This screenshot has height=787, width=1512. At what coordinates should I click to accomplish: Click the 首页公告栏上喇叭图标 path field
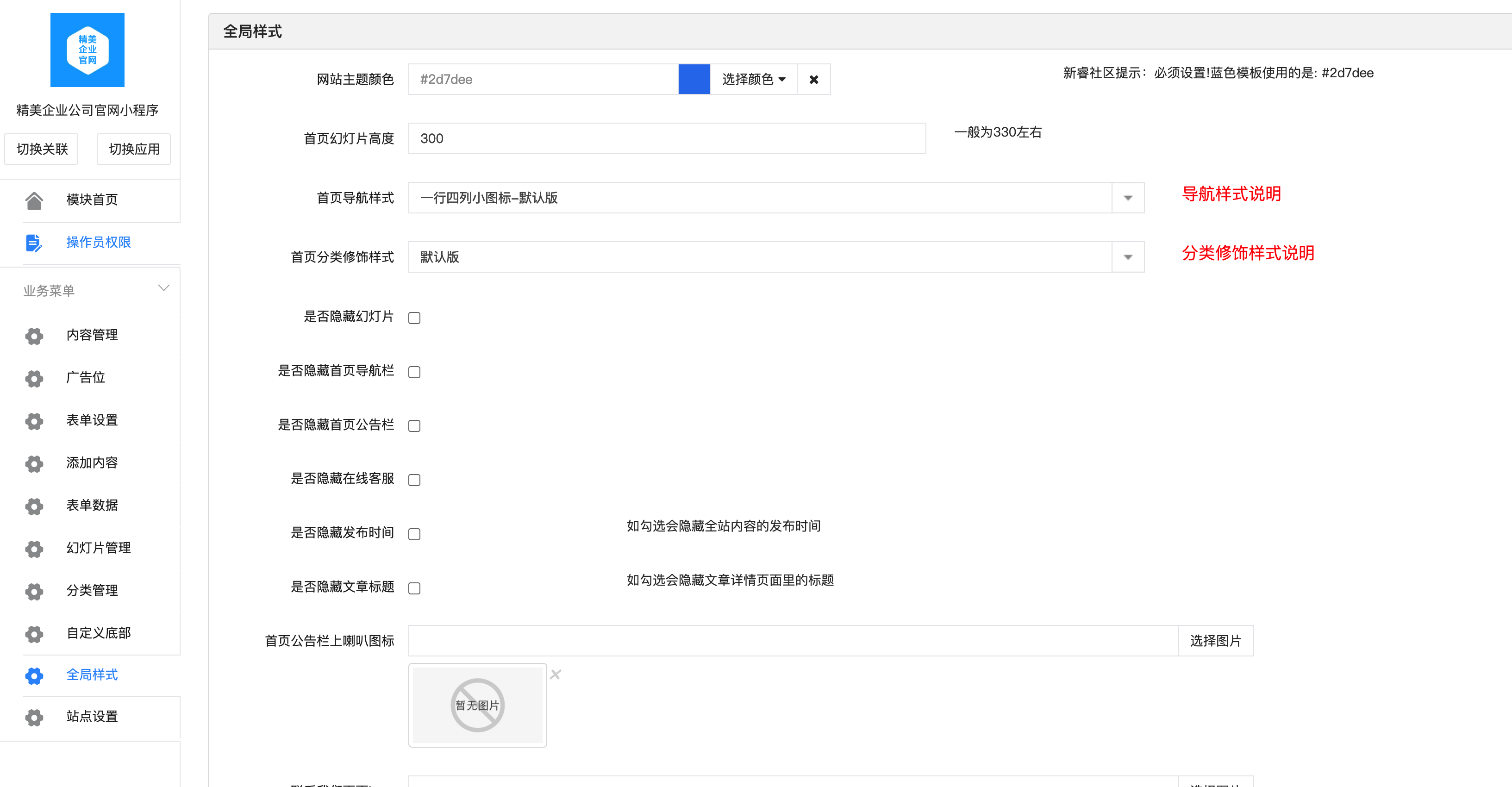click(x=793, y=641)
